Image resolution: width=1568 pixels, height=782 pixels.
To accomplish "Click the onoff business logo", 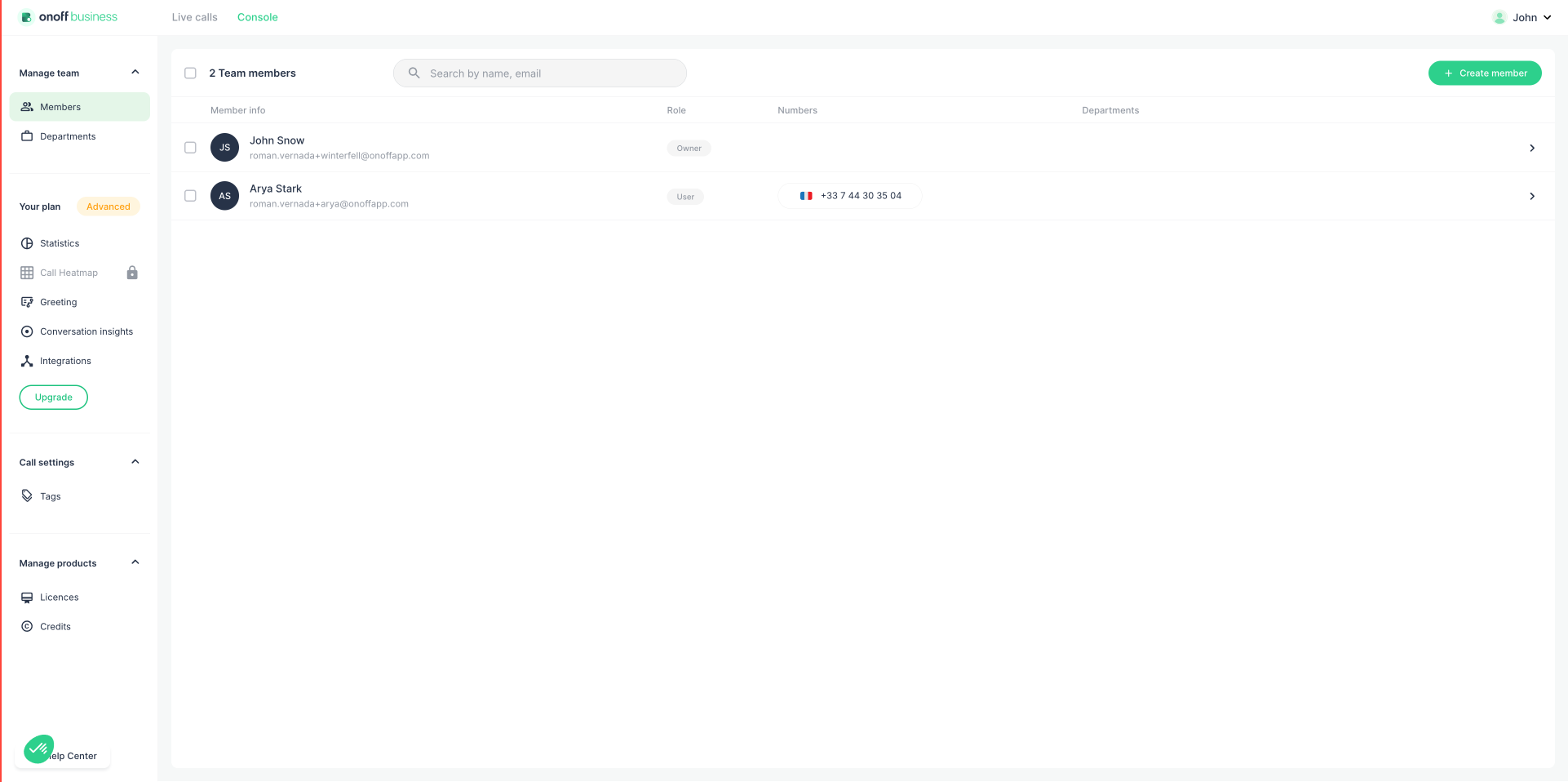I will [x=69, y=17].
